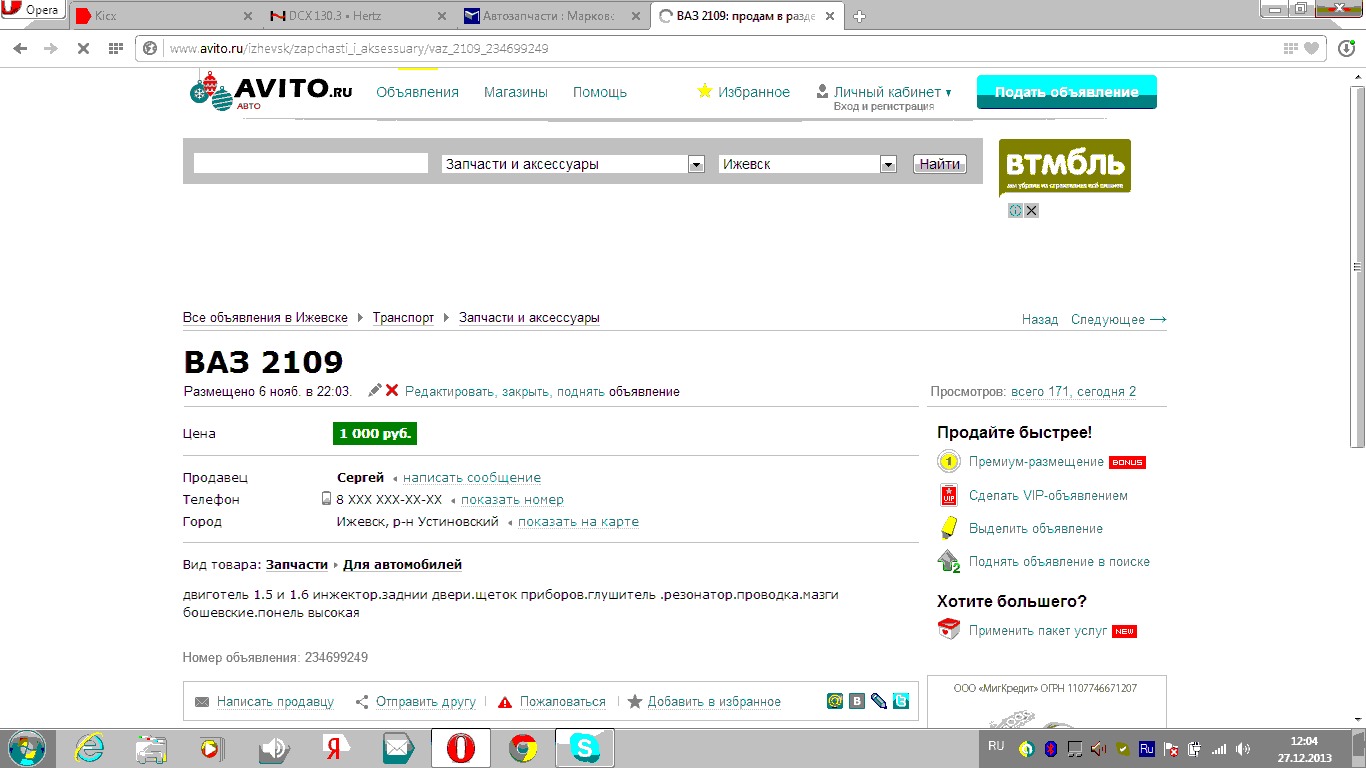Open Запчасти и аксессуары breadcrumb link
This screenshot has height=768, width=1366.
[529, 318]
